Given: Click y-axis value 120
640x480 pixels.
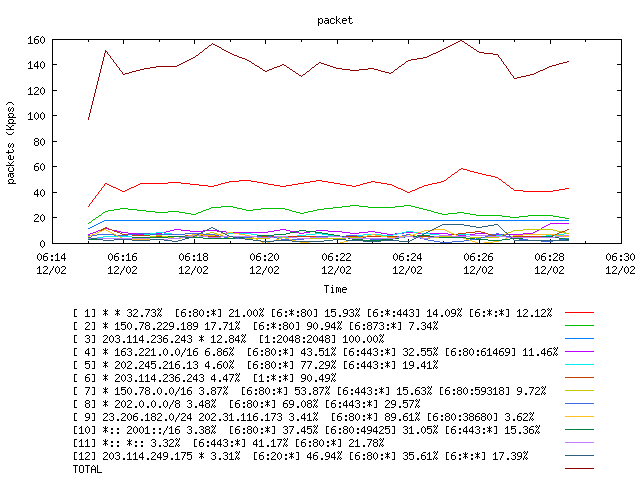Looking at the screenshot, I should [36, 91].
